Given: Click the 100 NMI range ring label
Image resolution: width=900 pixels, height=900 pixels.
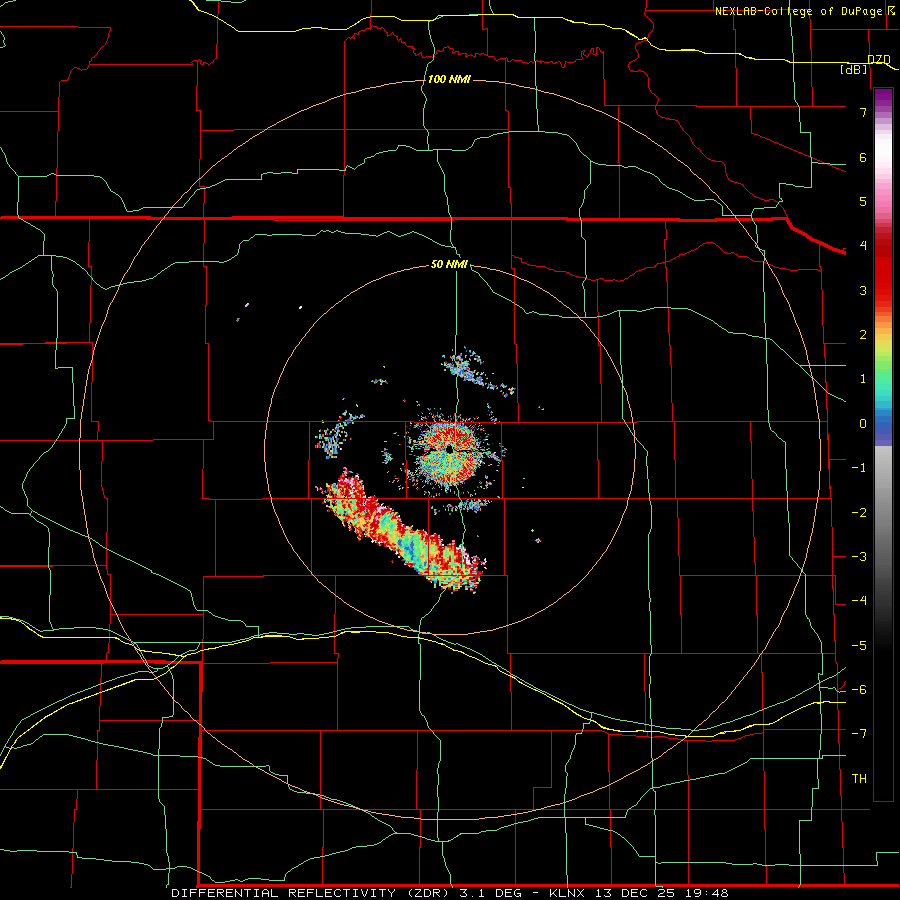Looking at the screenshot, I should click(449, 79).
